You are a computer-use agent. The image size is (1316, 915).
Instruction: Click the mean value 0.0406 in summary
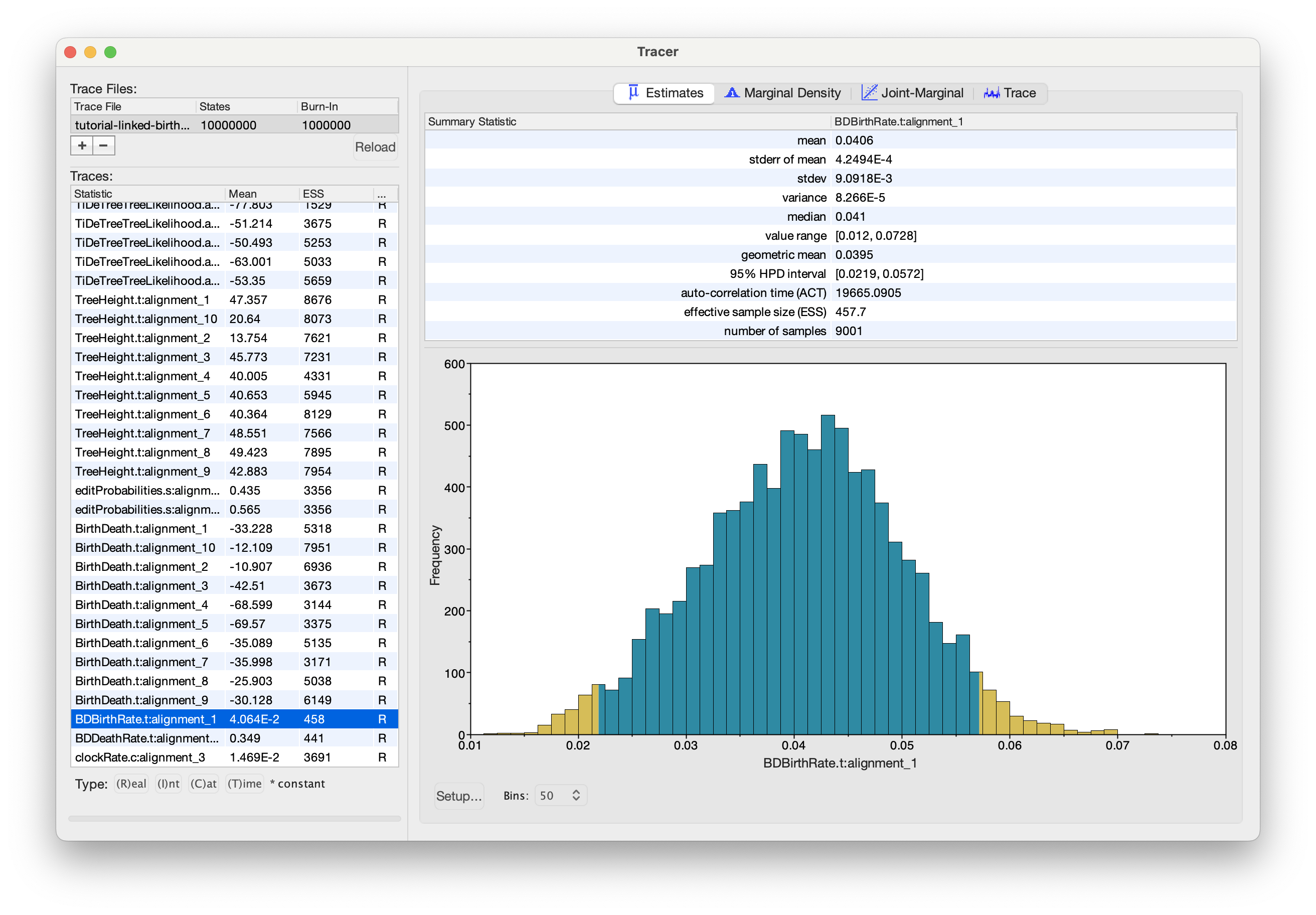[854, 140]
